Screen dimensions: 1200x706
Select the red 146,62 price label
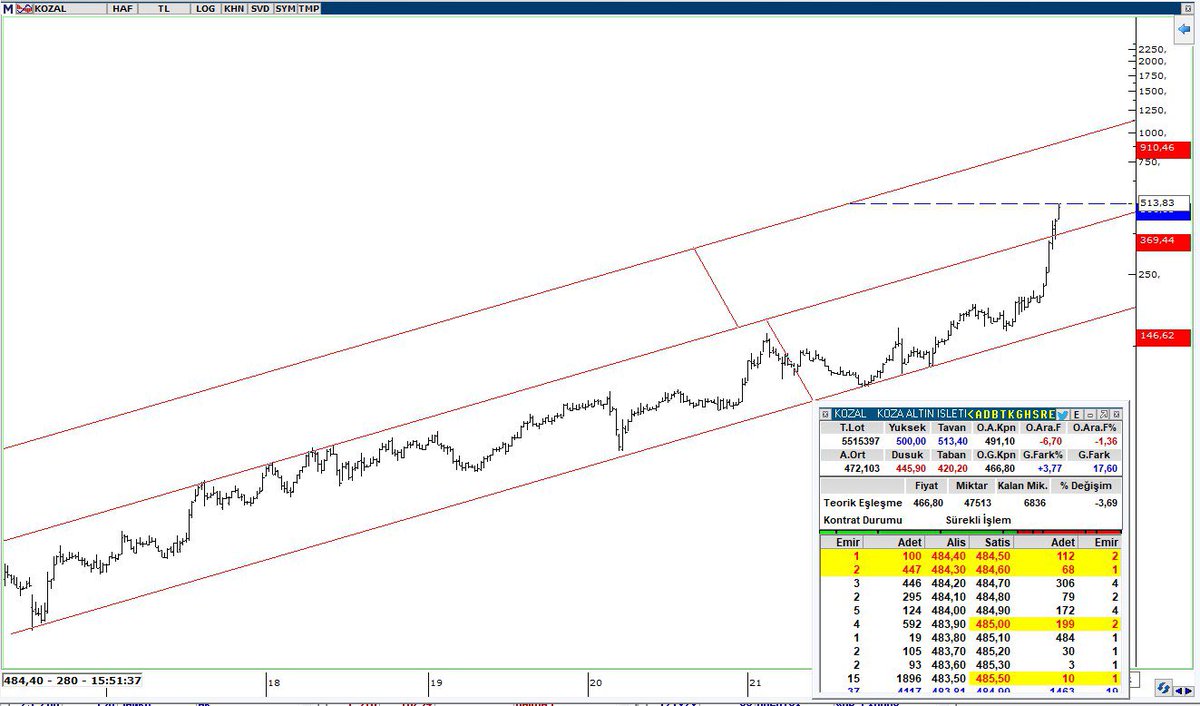pyautogui.click(x=1164, y=338)
